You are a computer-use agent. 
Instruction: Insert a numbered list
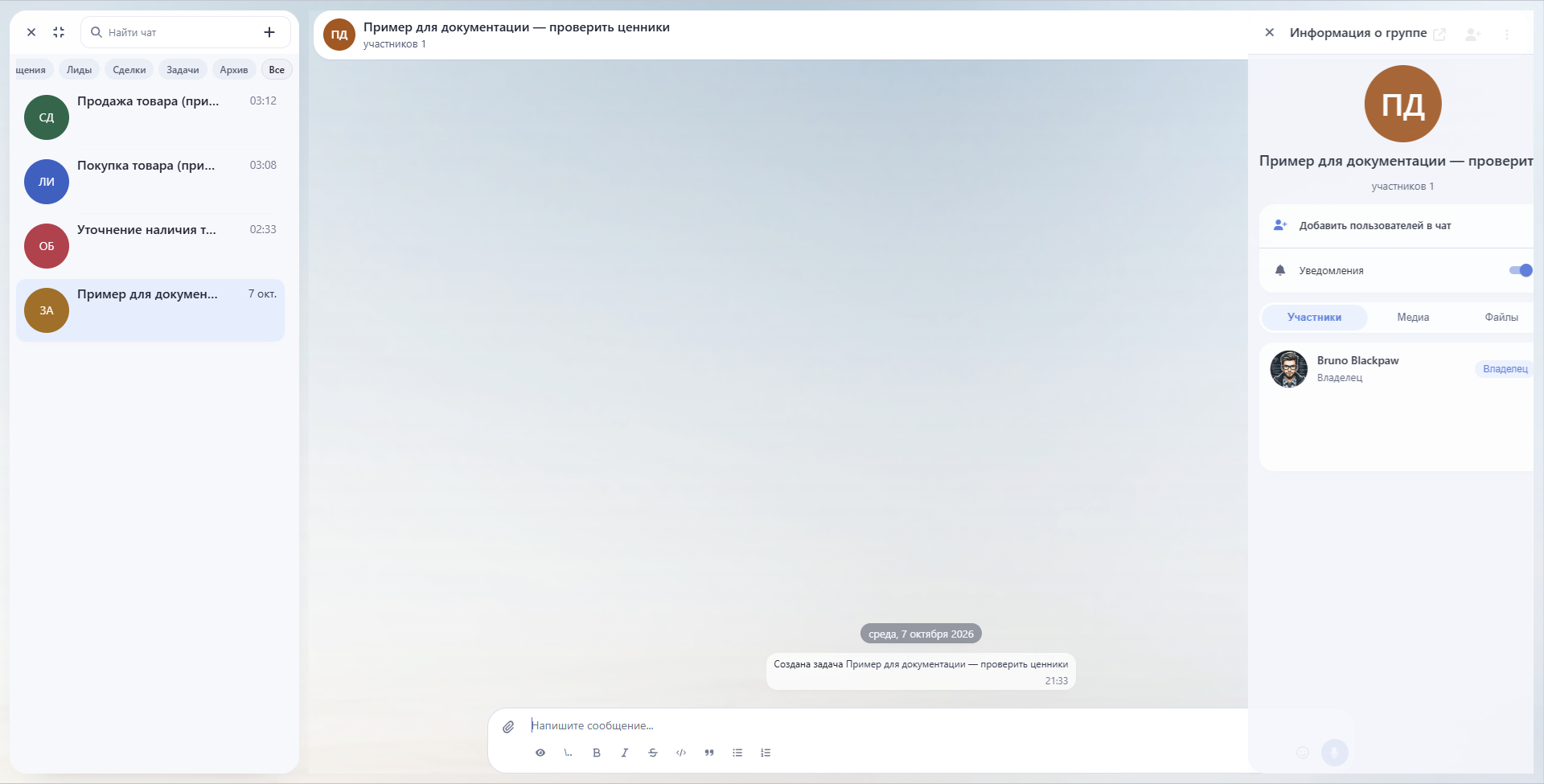(x=766, y=753)
